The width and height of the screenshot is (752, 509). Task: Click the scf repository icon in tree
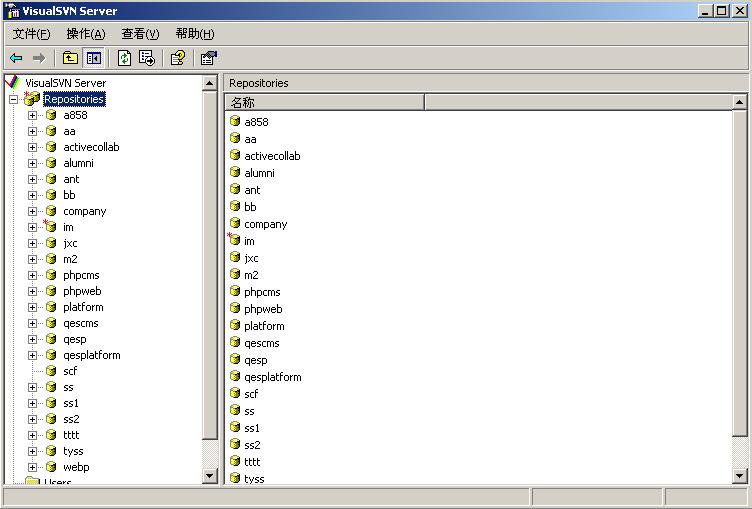[51, 371]
